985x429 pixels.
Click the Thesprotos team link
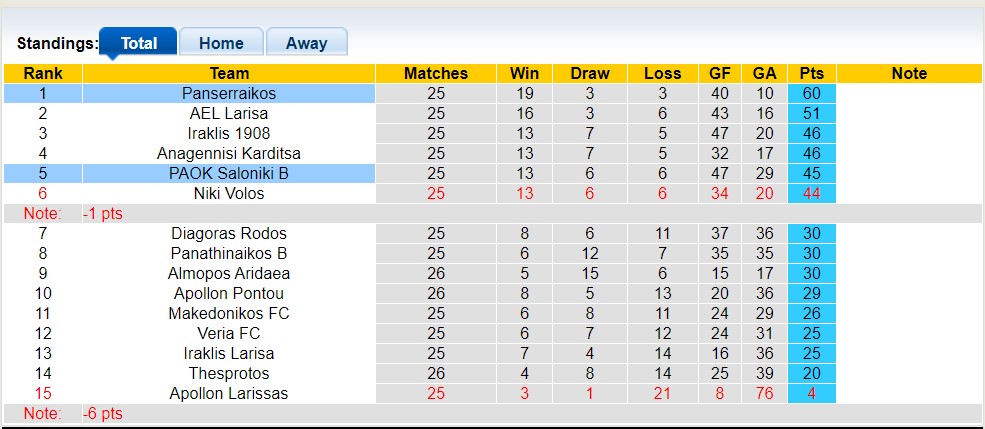tap(229, 373)
